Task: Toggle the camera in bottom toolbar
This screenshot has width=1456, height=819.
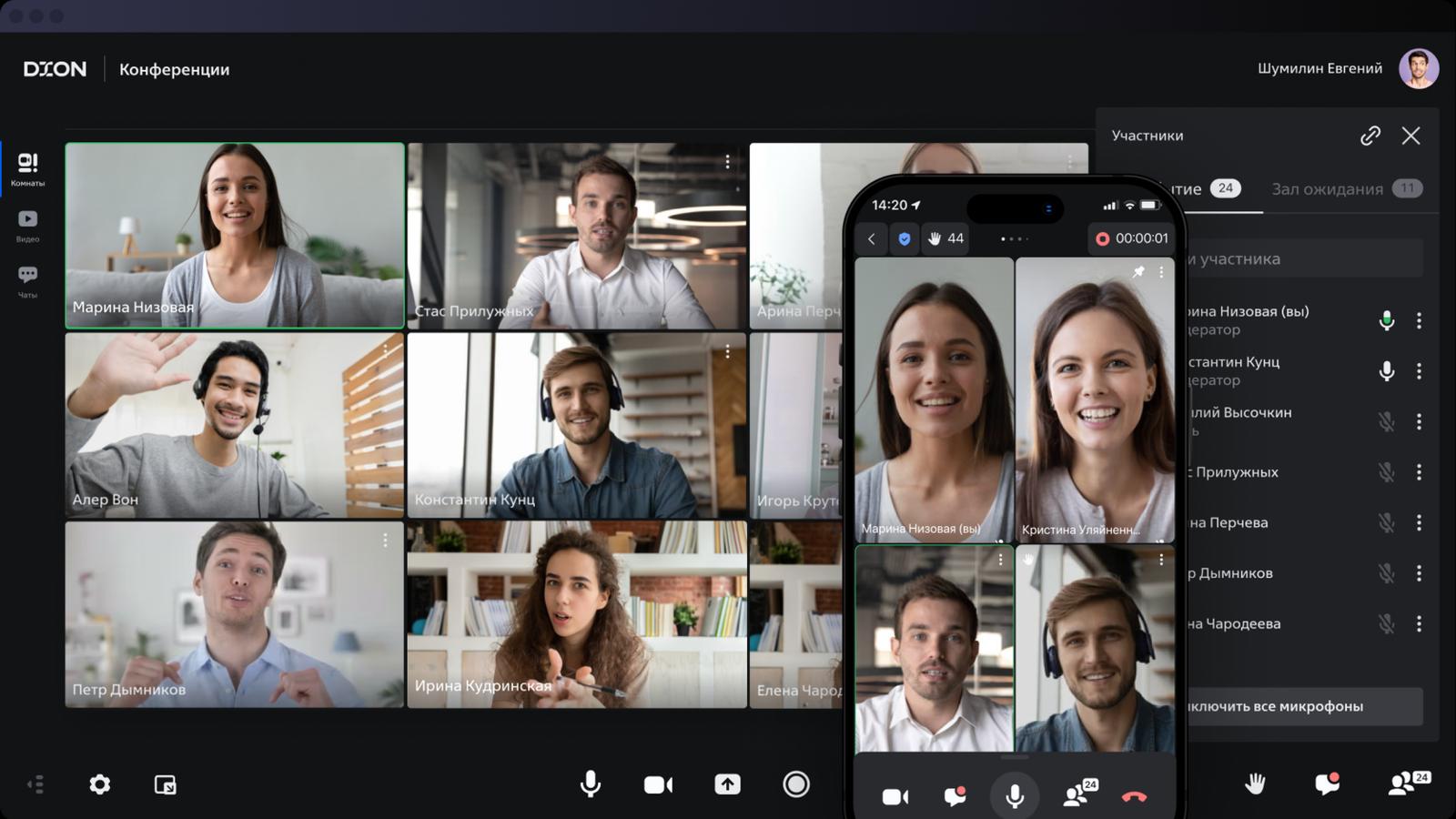Action: point(658,784)
